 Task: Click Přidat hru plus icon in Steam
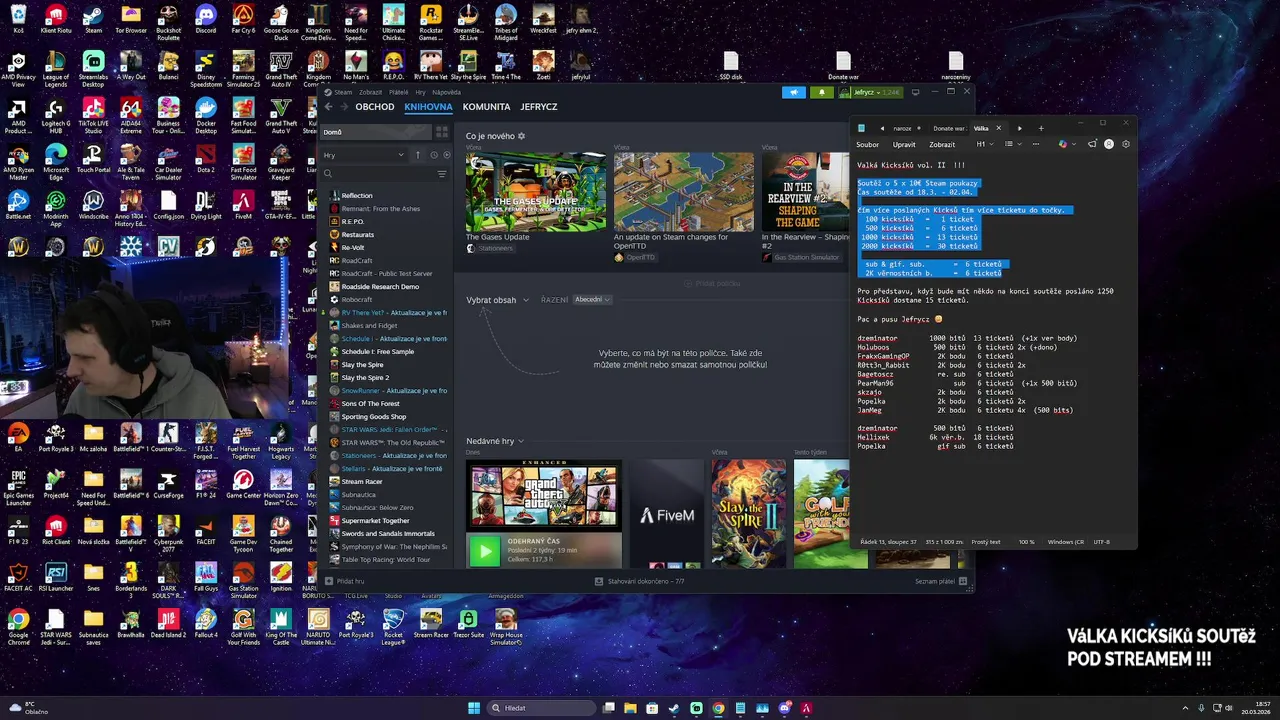(x=328, y=581)
